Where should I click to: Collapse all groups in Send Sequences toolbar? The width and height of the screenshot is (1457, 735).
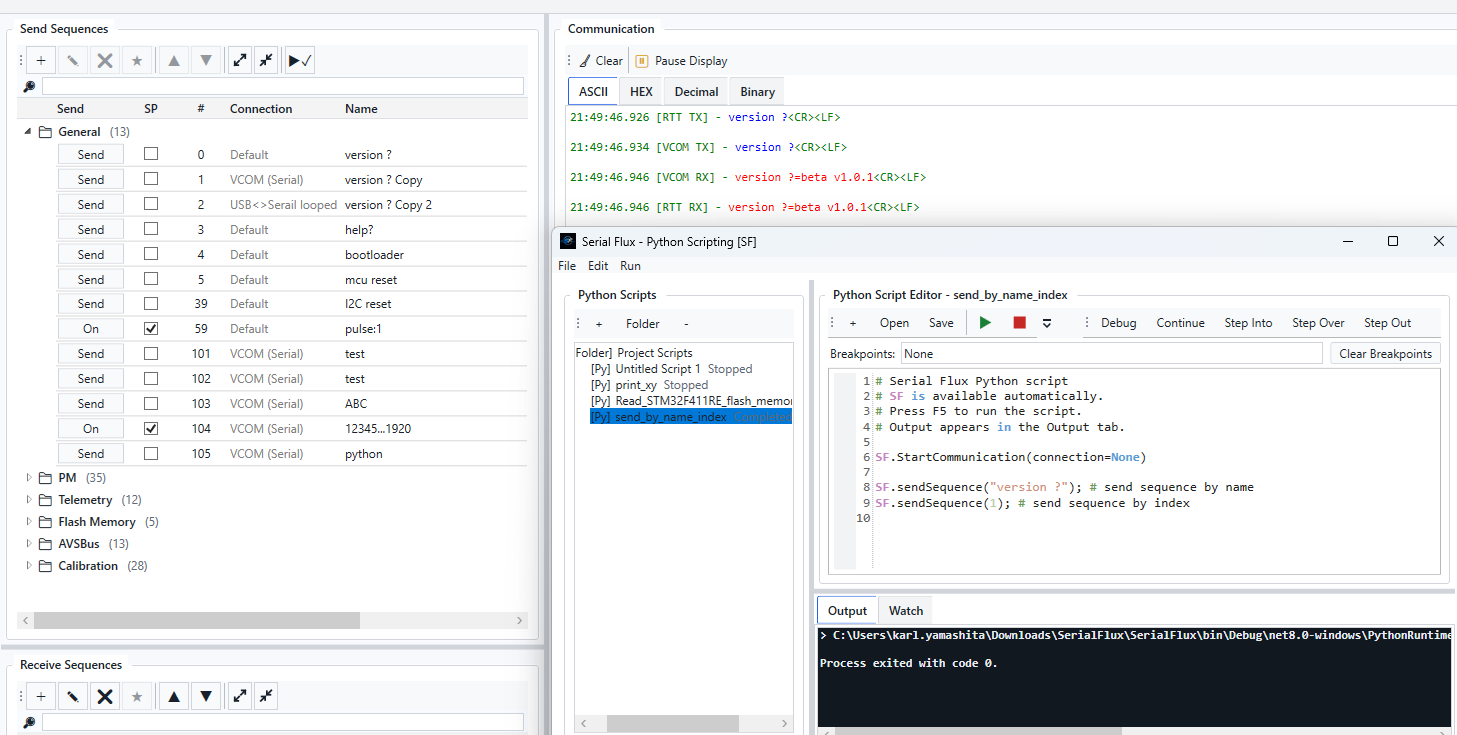click(266, 61)
